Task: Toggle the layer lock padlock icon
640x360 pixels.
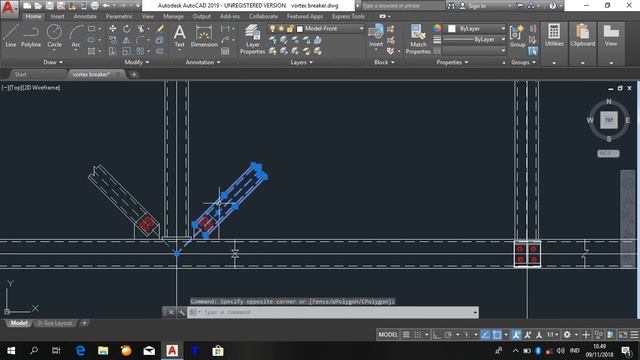Action: 290,29
